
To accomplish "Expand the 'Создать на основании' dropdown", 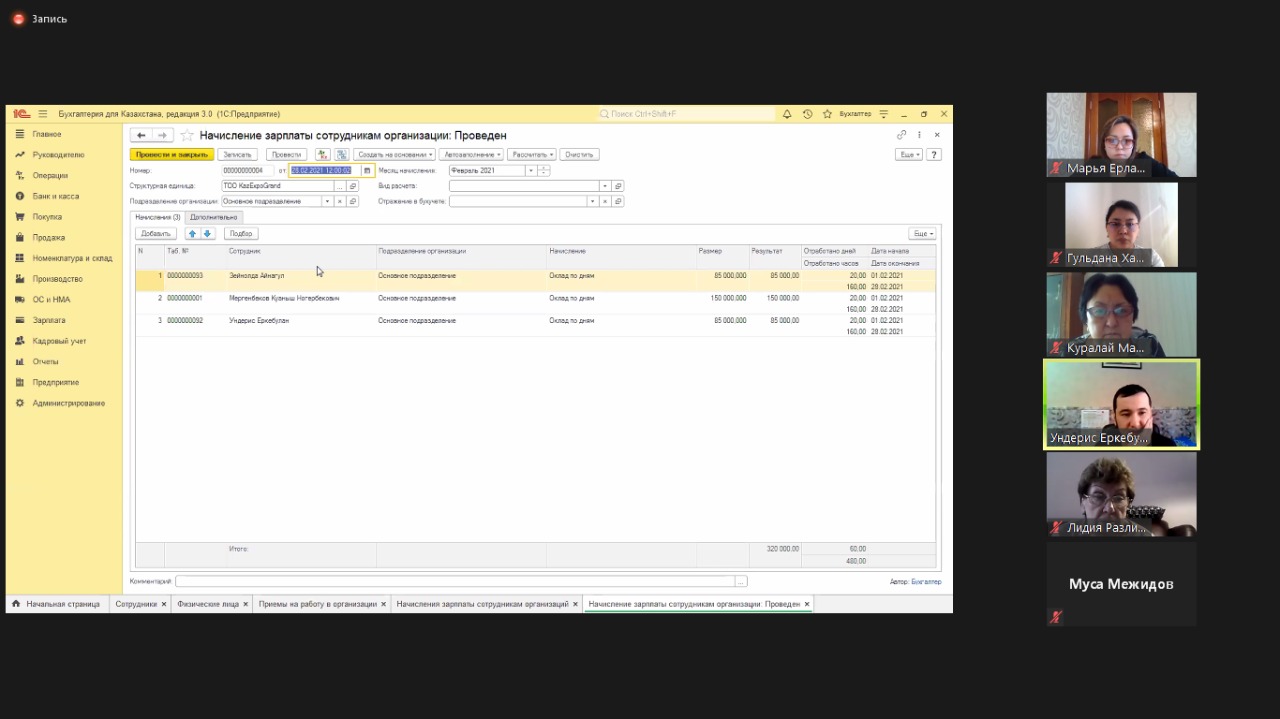I will pyautogui.click(x=394, y=155).
